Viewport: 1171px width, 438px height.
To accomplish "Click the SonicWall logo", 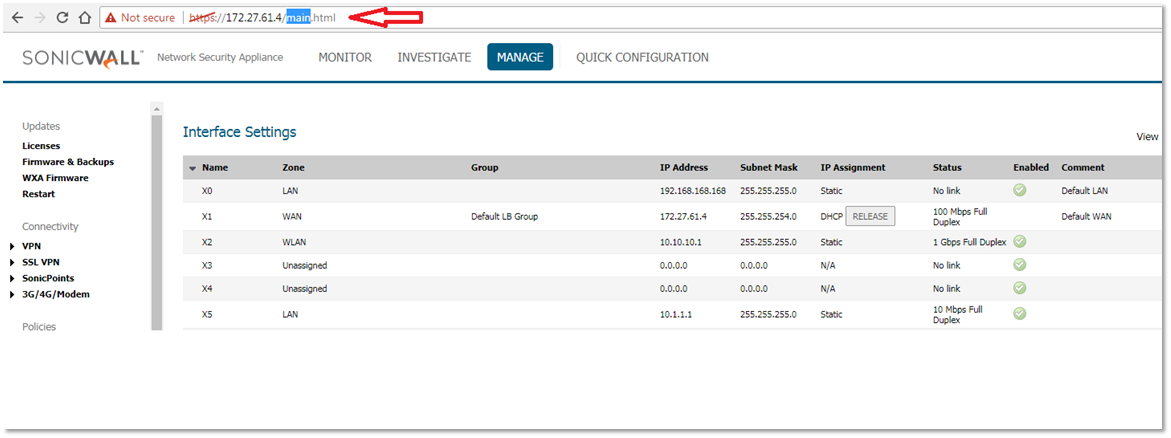I will click(x=82, y=58).
